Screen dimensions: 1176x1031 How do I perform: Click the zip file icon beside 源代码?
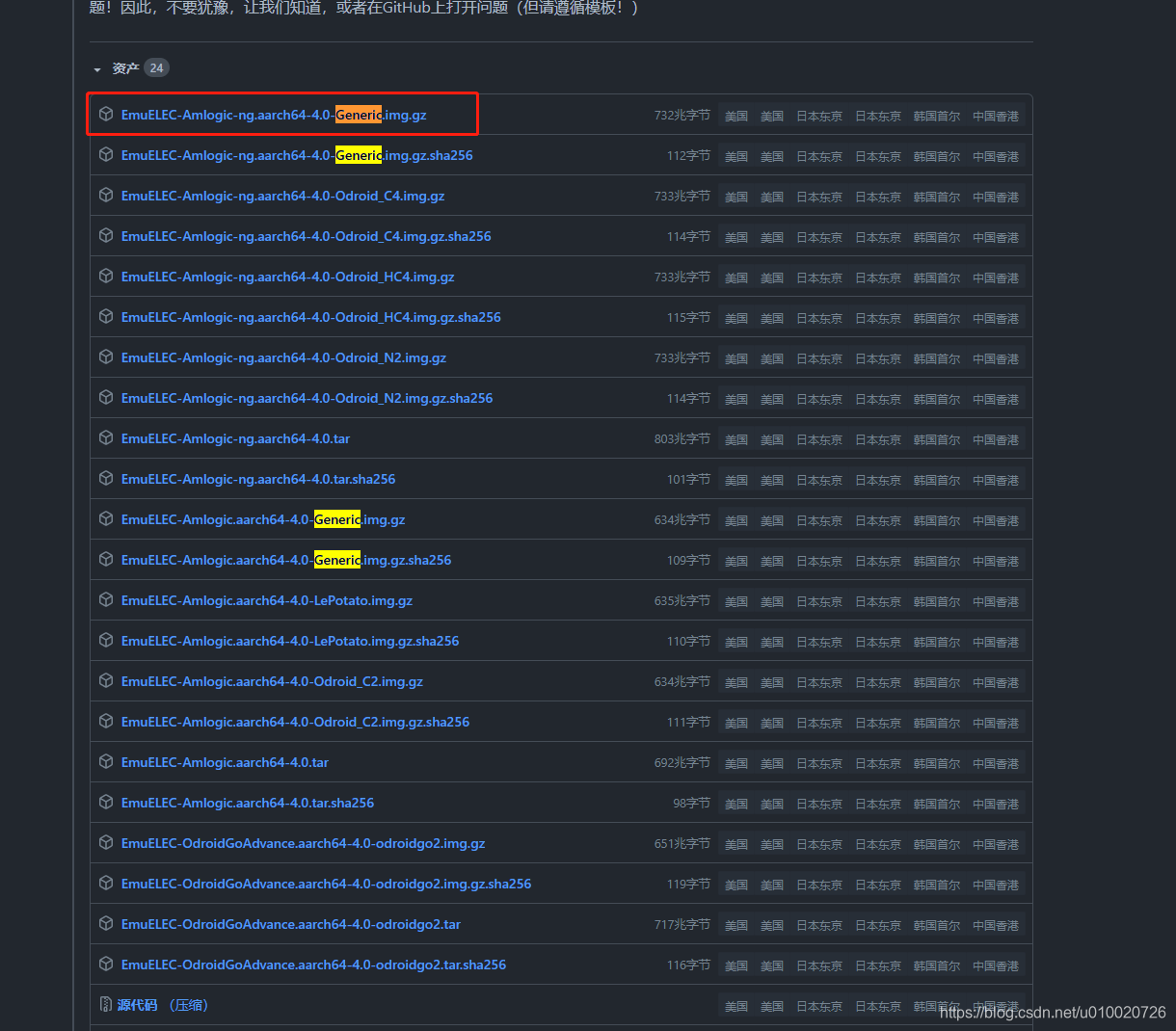click(x=106, y=1004)
